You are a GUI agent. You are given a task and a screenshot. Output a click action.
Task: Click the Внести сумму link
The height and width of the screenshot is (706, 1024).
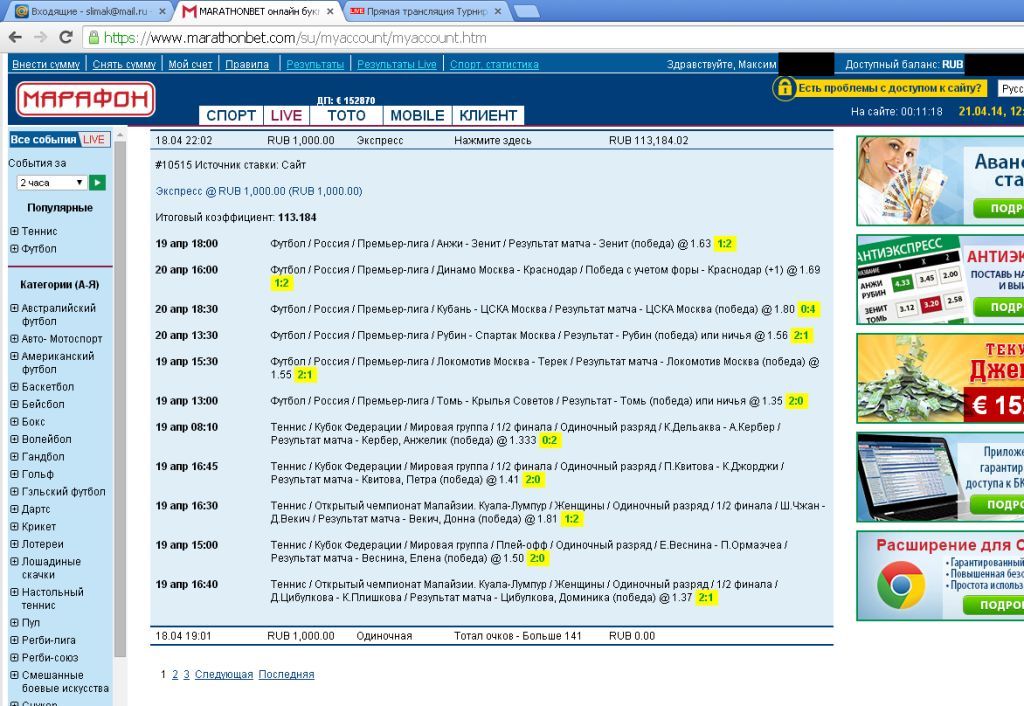point(46,64)
